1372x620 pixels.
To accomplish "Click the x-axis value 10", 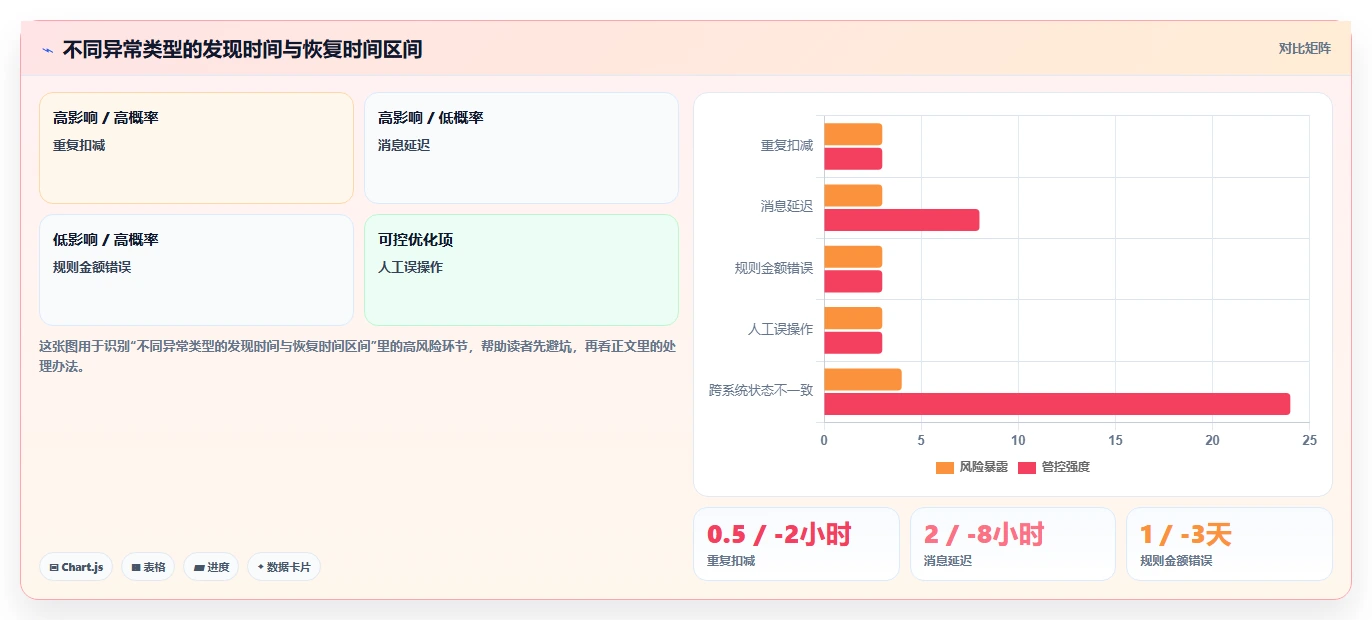I will click(1018, 440).
